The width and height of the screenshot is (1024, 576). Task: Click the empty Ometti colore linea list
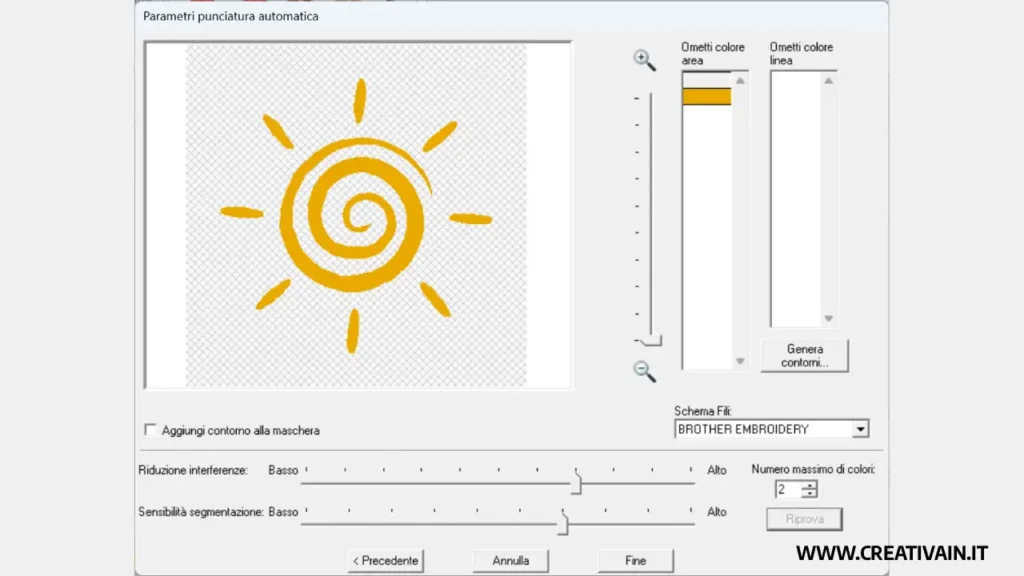[795, 199]
